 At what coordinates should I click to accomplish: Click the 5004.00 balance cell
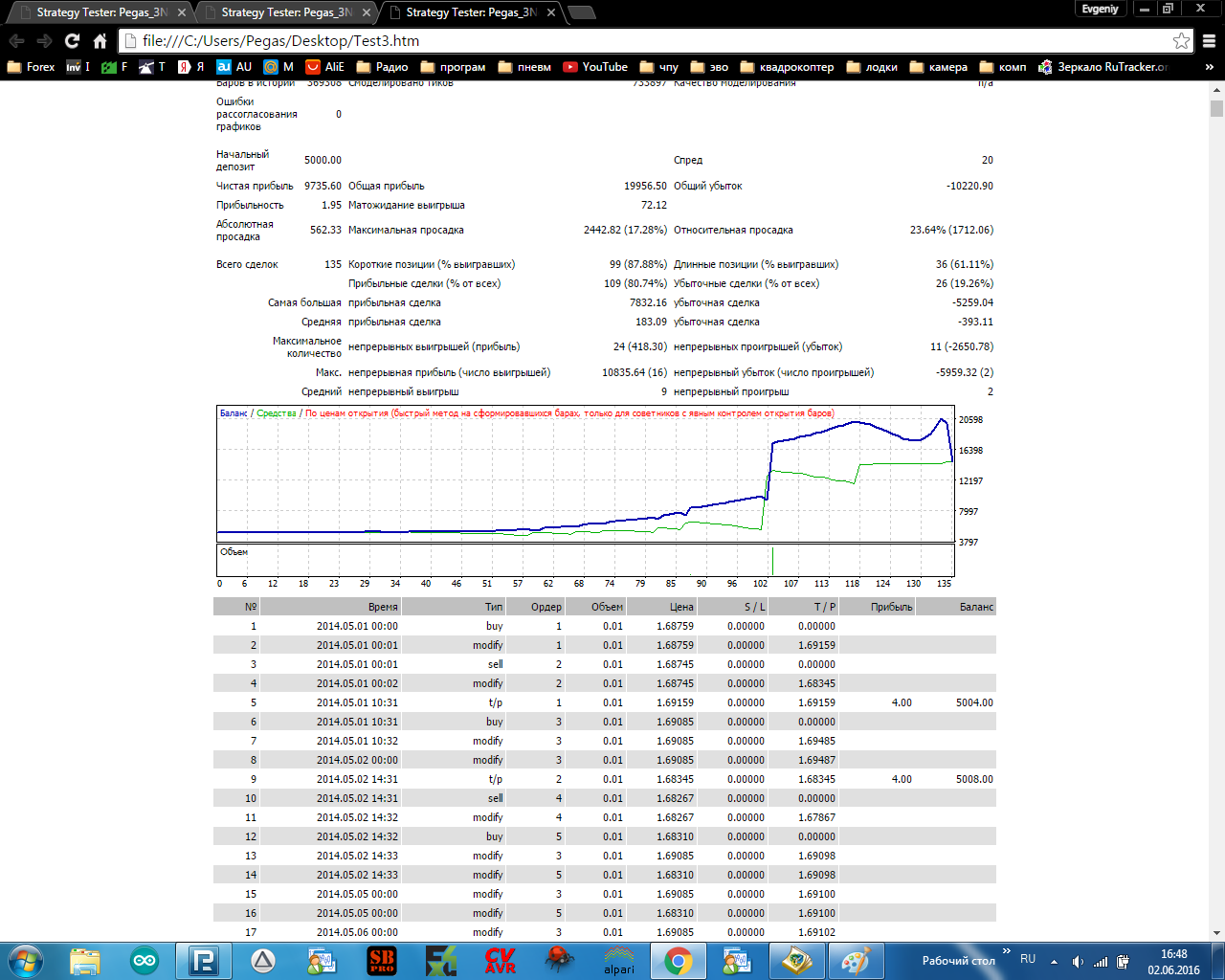(x=974, y=702)
